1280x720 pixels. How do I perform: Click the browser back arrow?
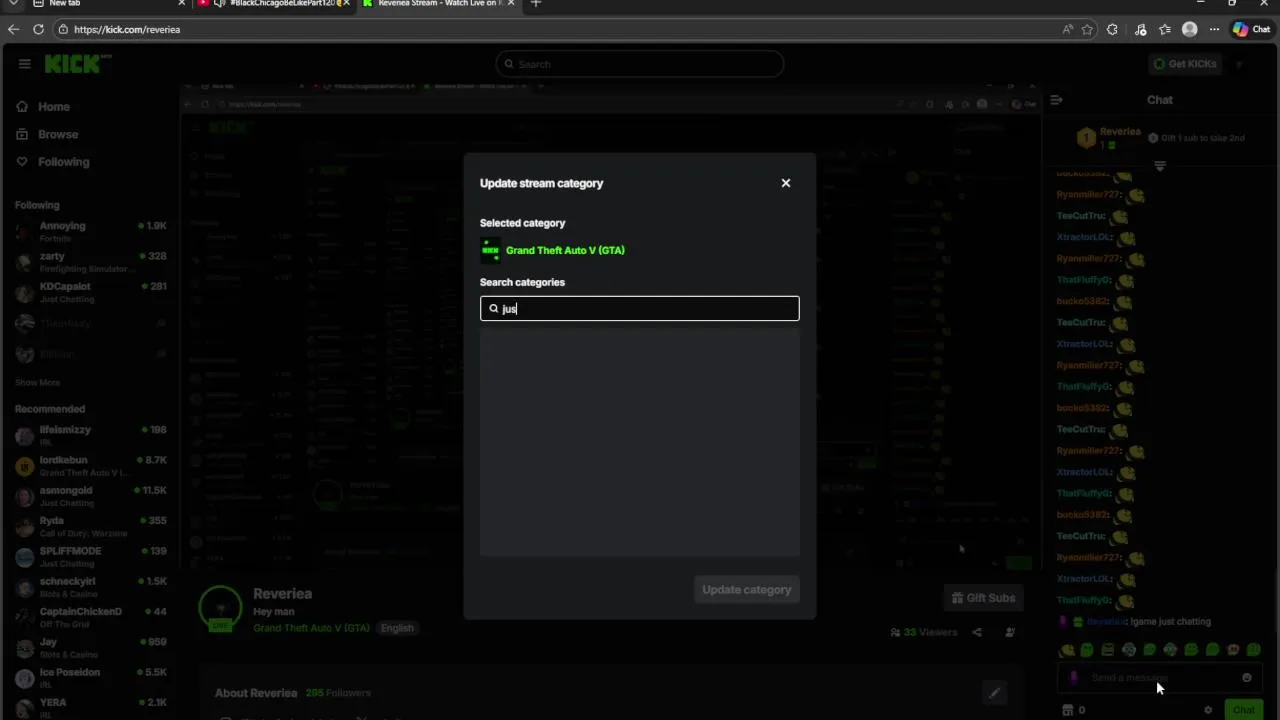pyautogui.click(x=14, y=29)
